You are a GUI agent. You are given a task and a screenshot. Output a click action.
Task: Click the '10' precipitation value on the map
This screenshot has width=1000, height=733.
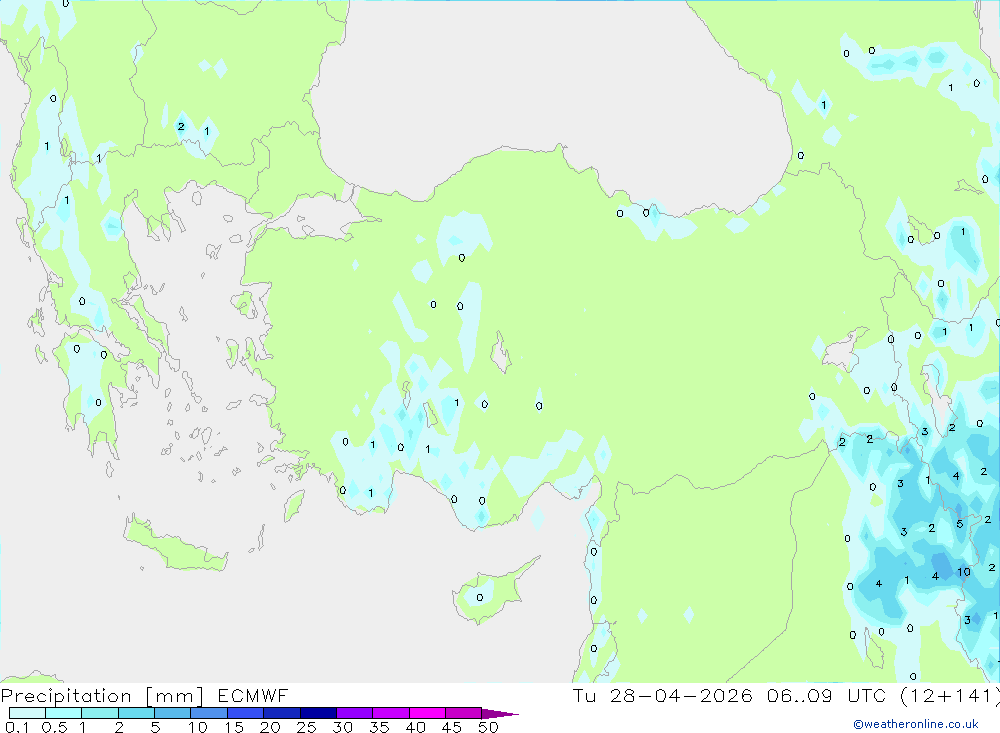(964, 572)
